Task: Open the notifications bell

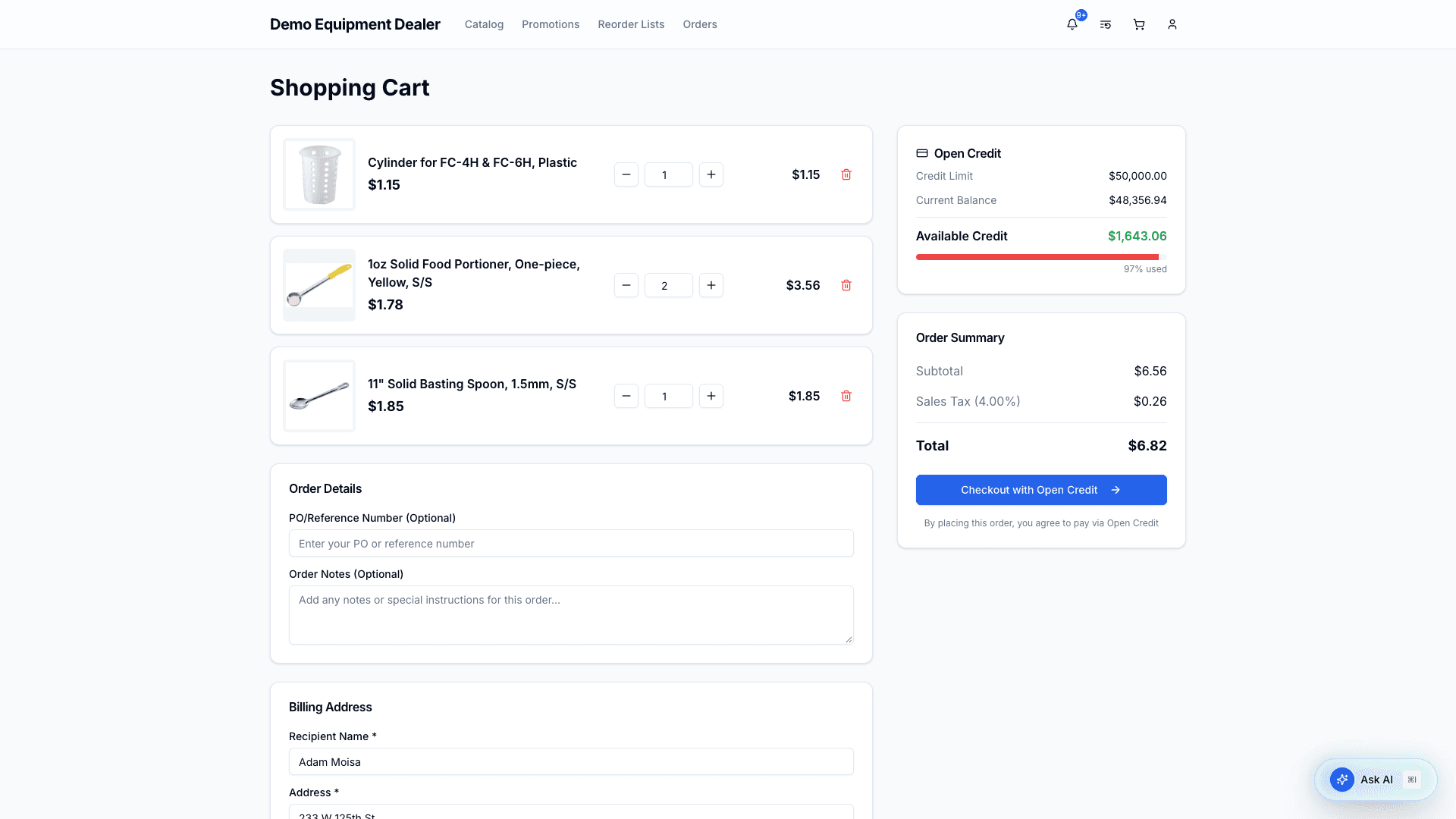Action: pyautogui.click(x=1072, y=24)
